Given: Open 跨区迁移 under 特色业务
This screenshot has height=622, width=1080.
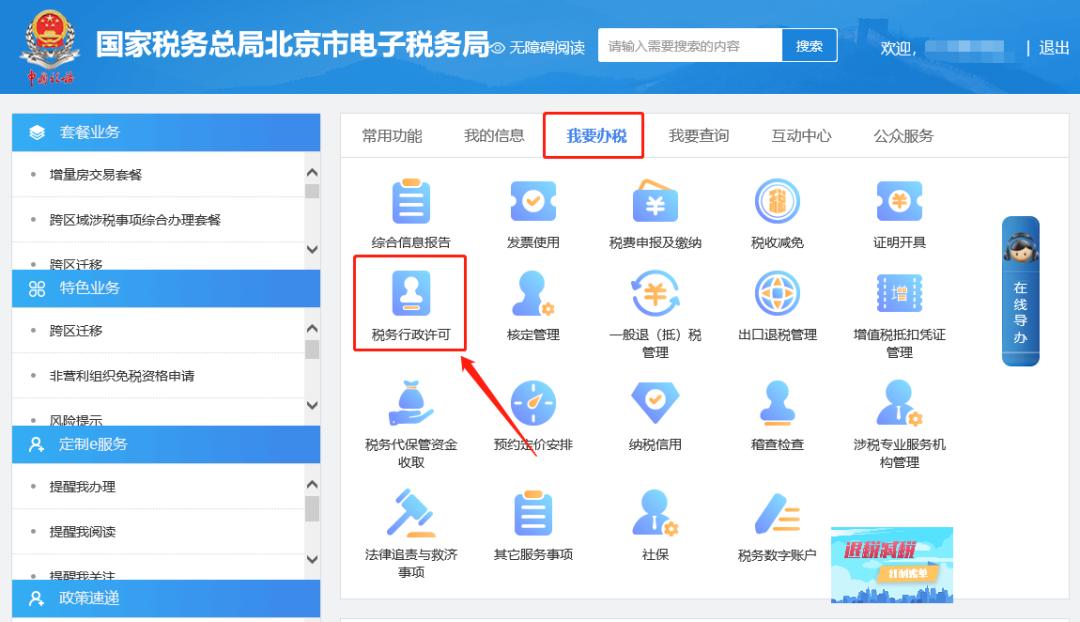Looking at the screenshot, I should pos(76,331).
